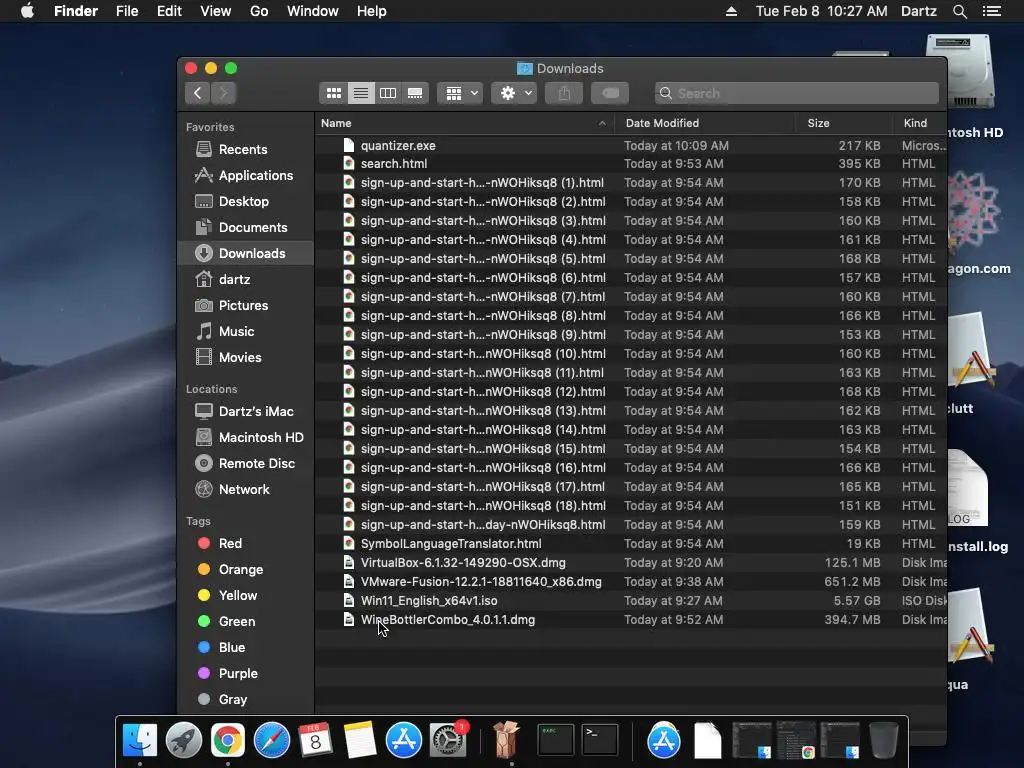Open the group-by arrangement dropdown
Screen dimensions: 1024x768
tap(460, 93)
